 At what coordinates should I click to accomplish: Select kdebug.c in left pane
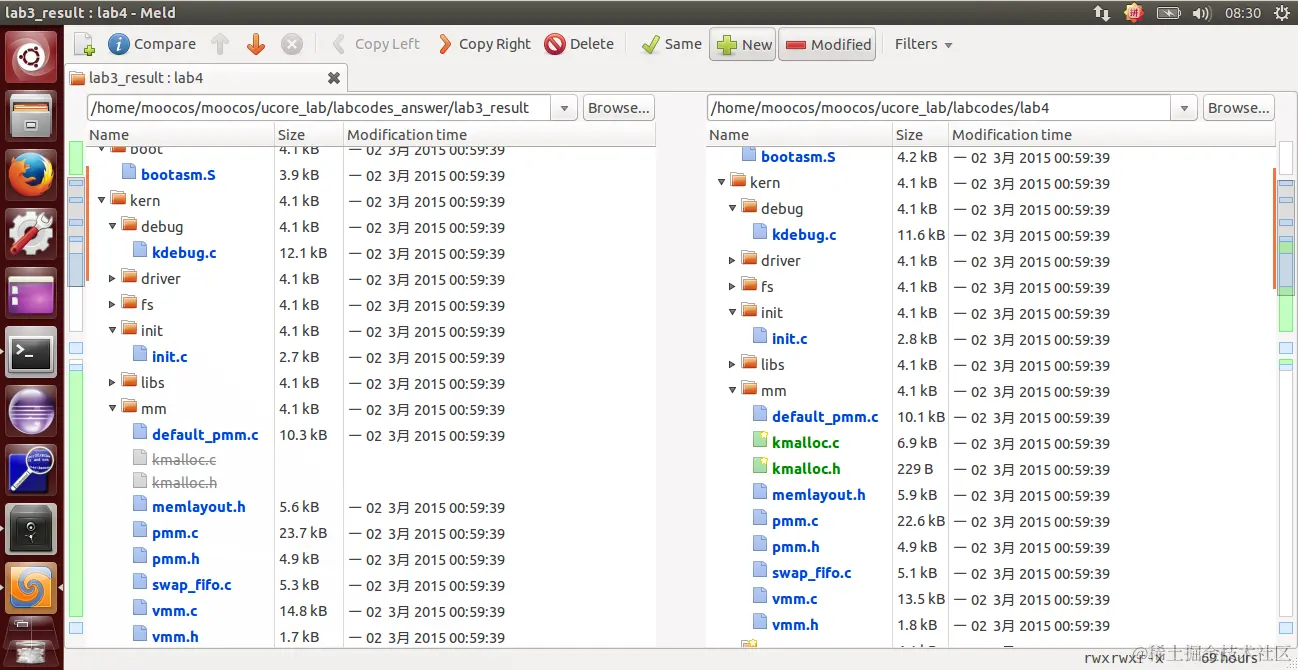click(x=184, y=253)
